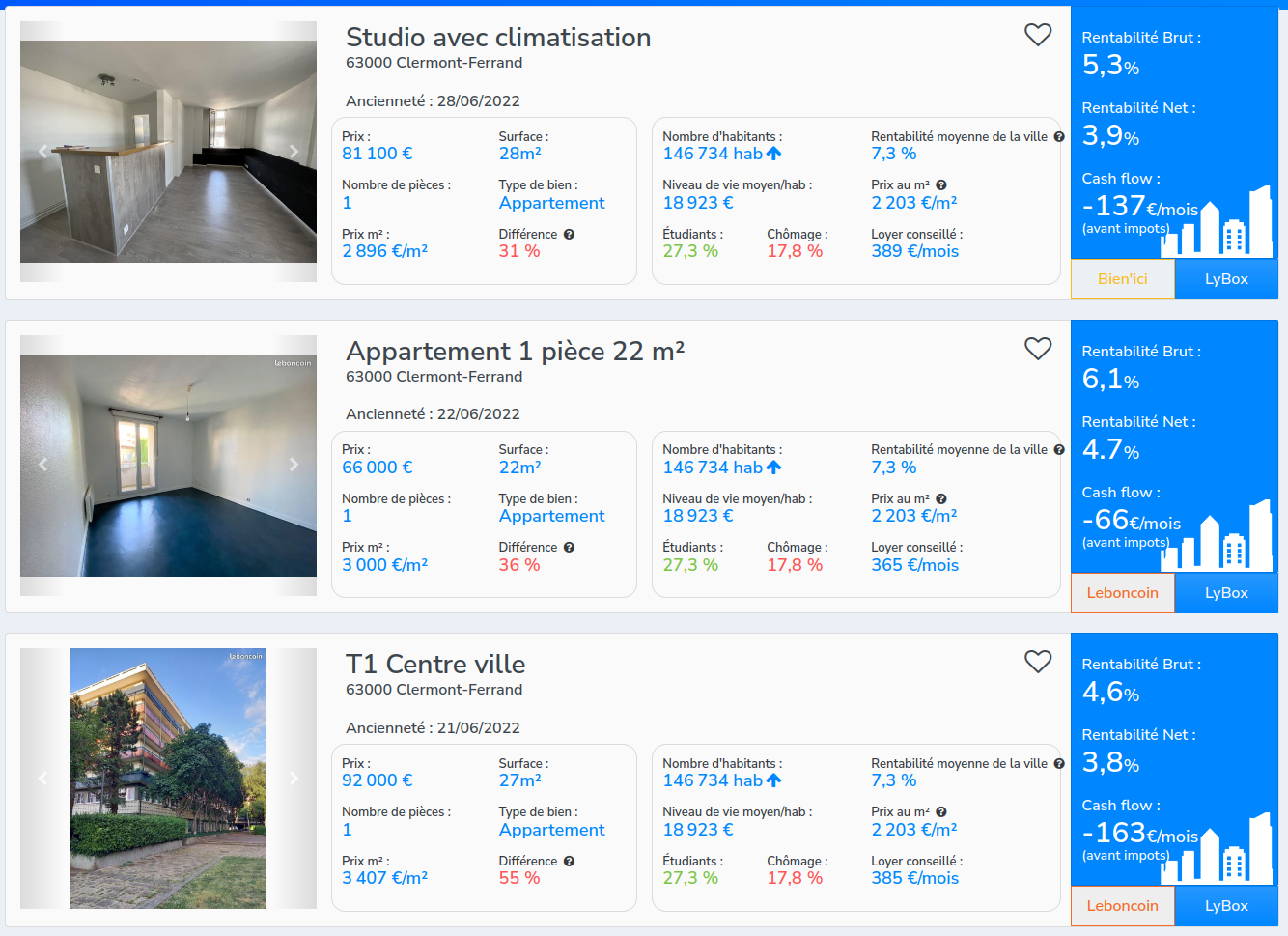Open info icon for Rentabilité moyenne de la ville in second listing
The height and width of the screenshot is (936, 1288).
1059,450
